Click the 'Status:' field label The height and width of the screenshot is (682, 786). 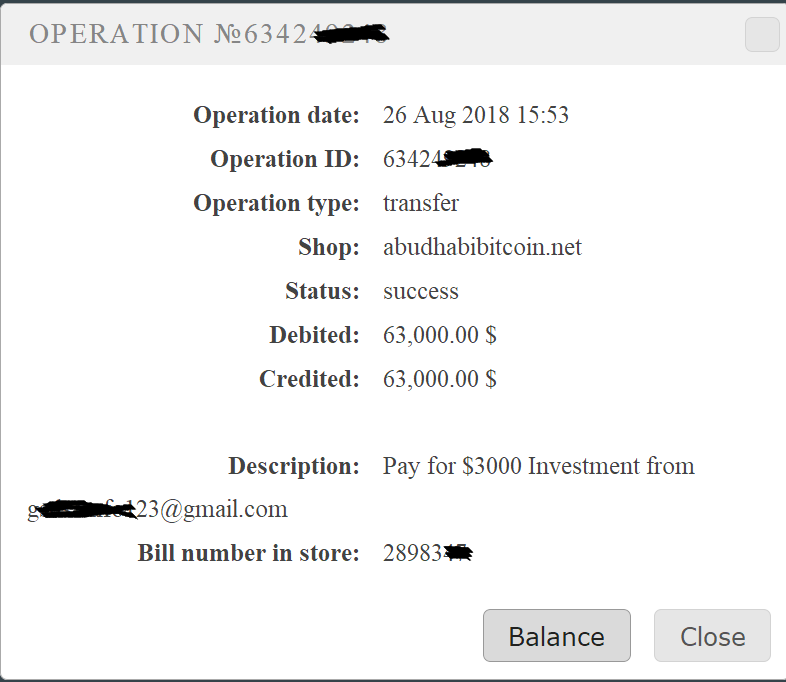coord(322,291)
